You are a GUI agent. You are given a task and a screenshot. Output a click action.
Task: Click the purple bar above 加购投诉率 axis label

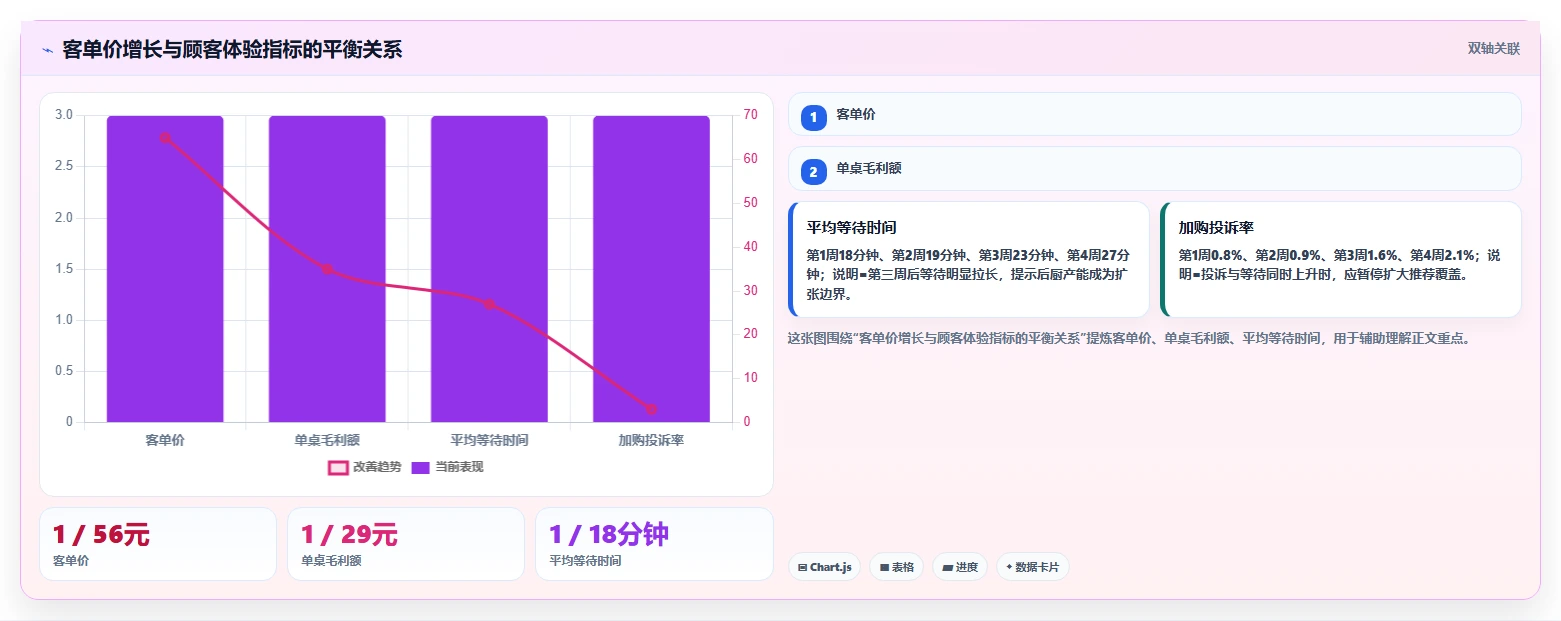651,269
